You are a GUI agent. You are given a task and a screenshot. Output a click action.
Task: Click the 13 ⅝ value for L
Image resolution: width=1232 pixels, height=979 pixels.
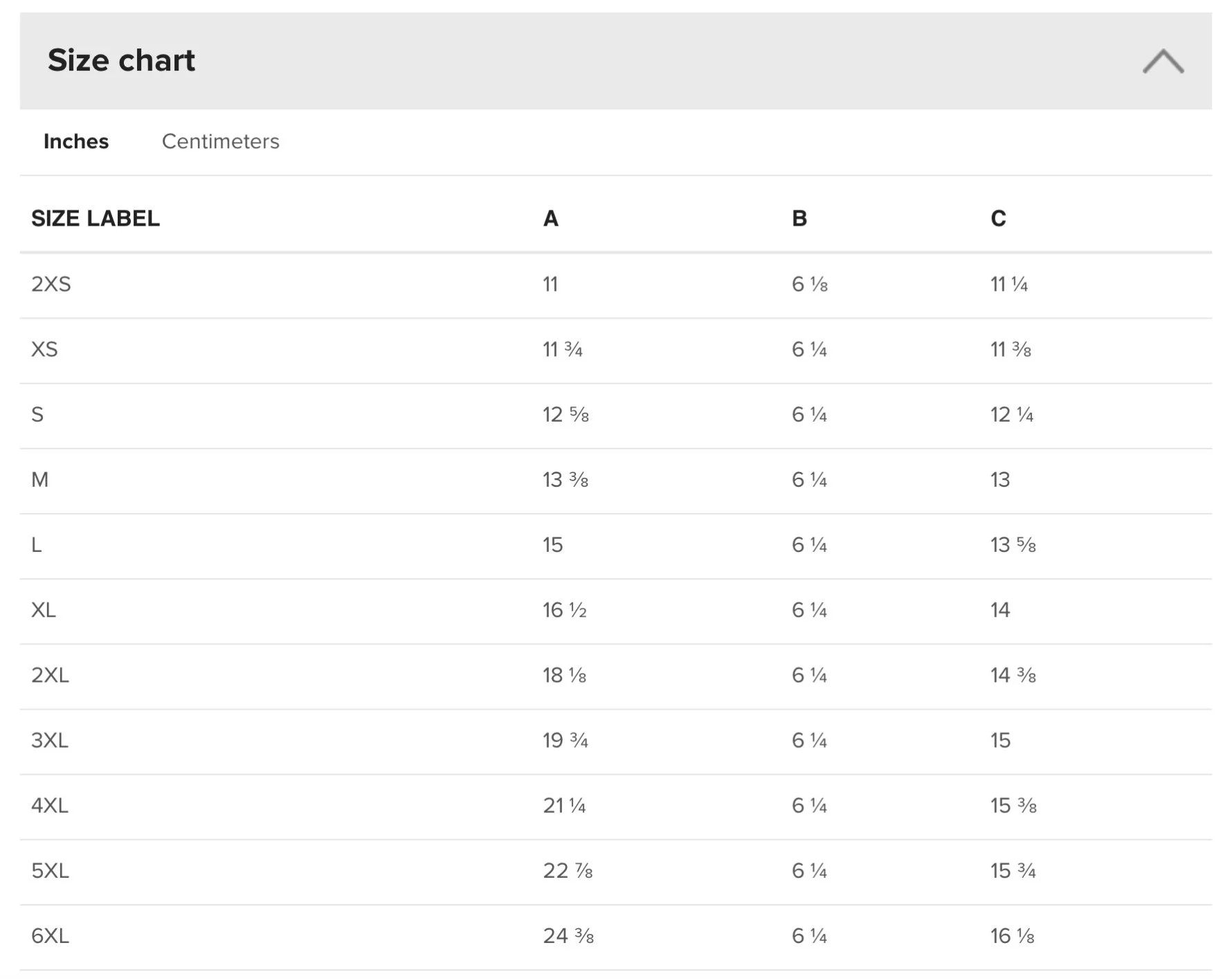point(1013,545)
